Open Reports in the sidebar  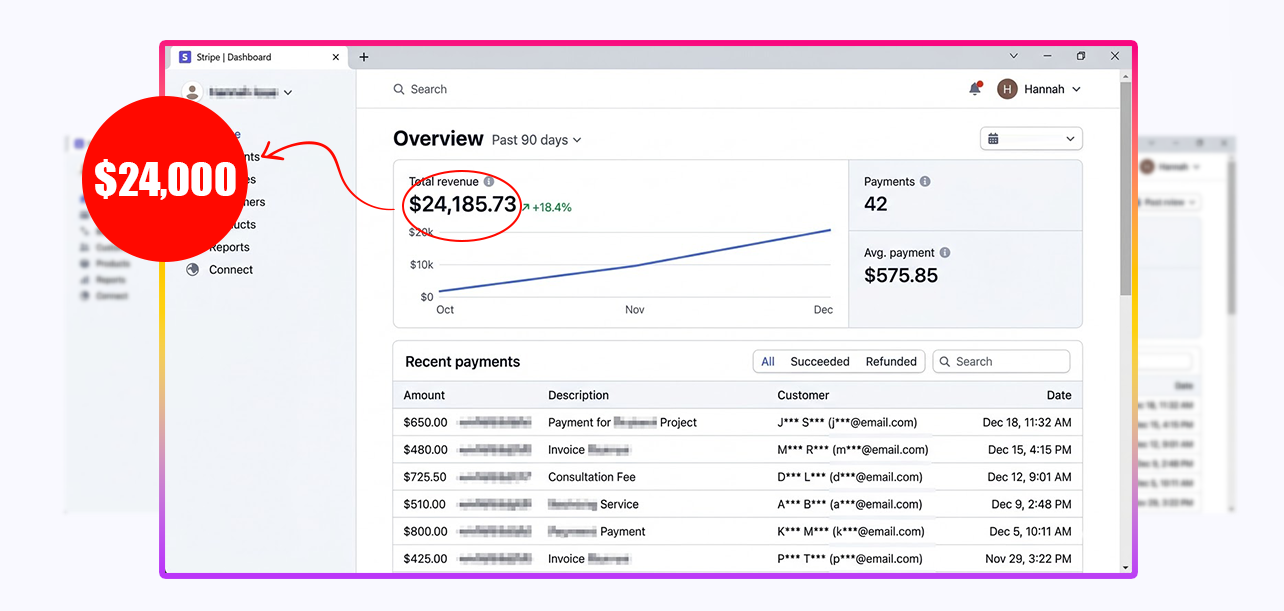(x=230, y=247)
